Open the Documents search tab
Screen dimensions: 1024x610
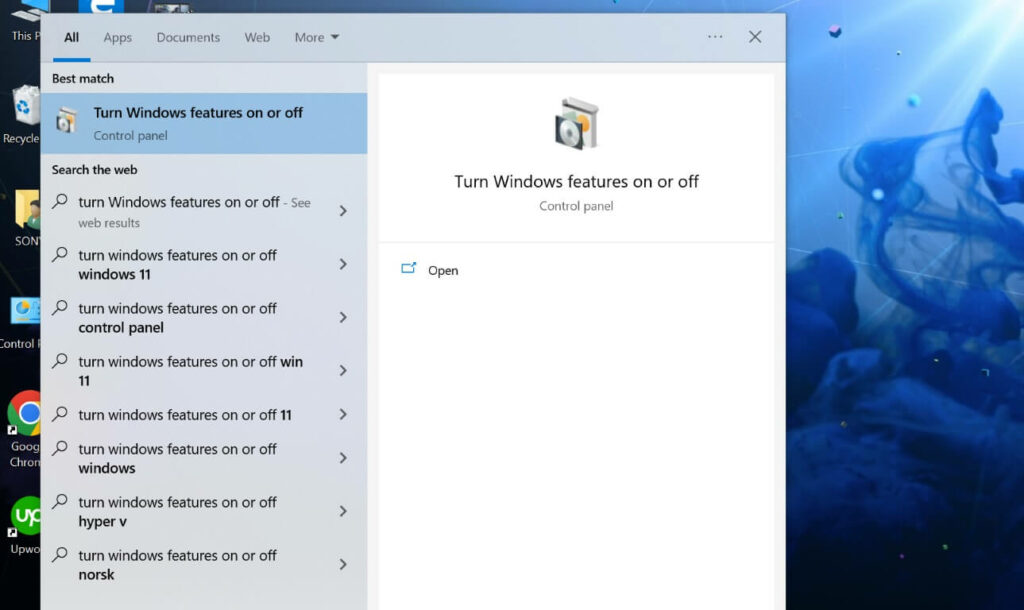(x=188, y=38)
